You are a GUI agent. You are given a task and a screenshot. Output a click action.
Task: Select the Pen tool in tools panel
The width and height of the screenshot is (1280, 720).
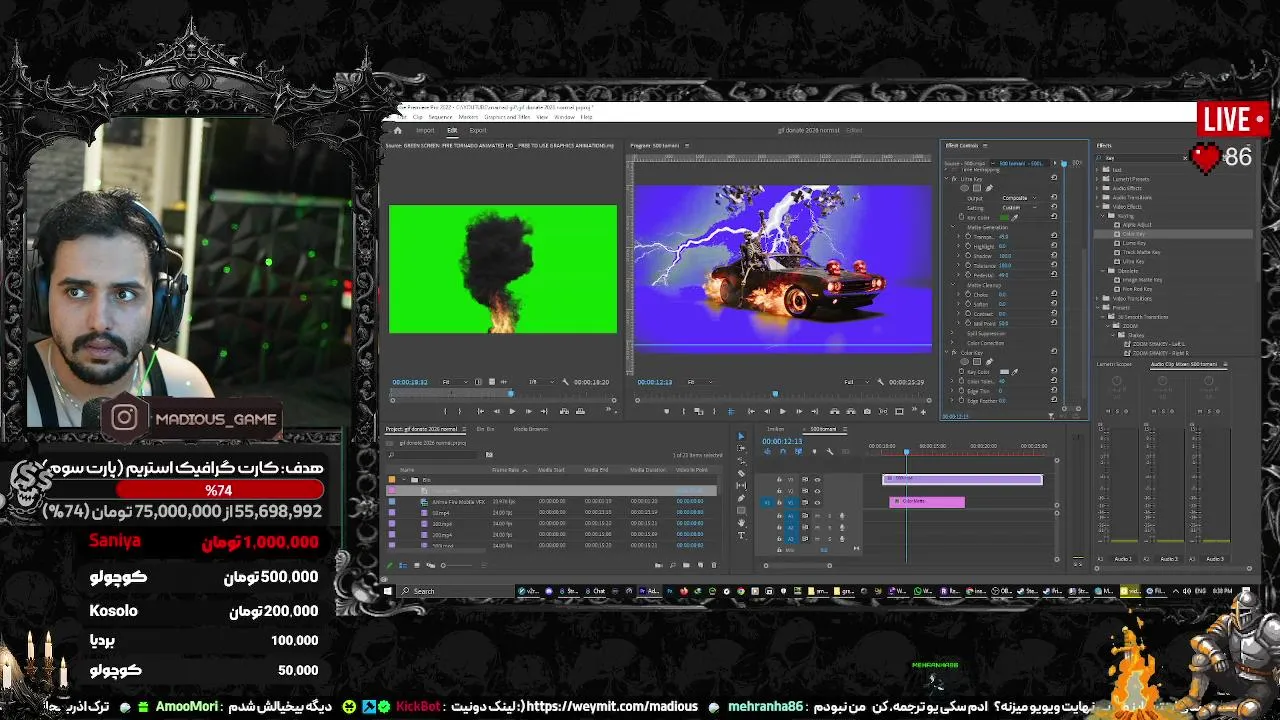[741, 498]
